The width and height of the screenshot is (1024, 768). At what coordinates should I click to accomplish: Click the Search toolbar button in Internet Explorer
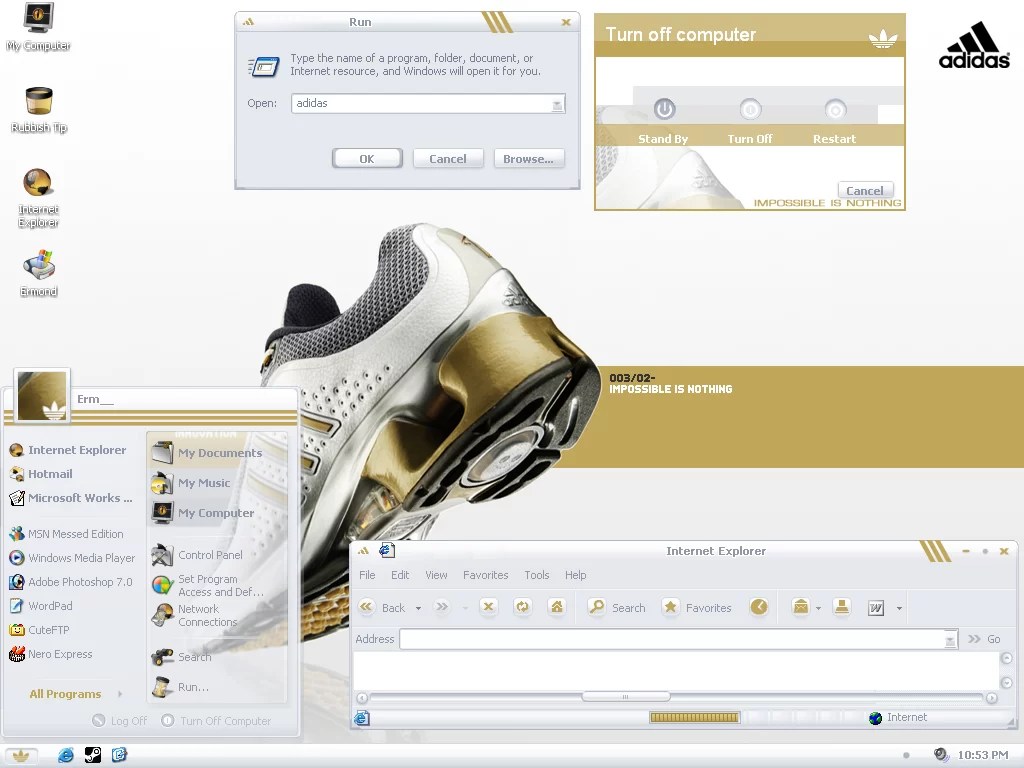(616, 607)
